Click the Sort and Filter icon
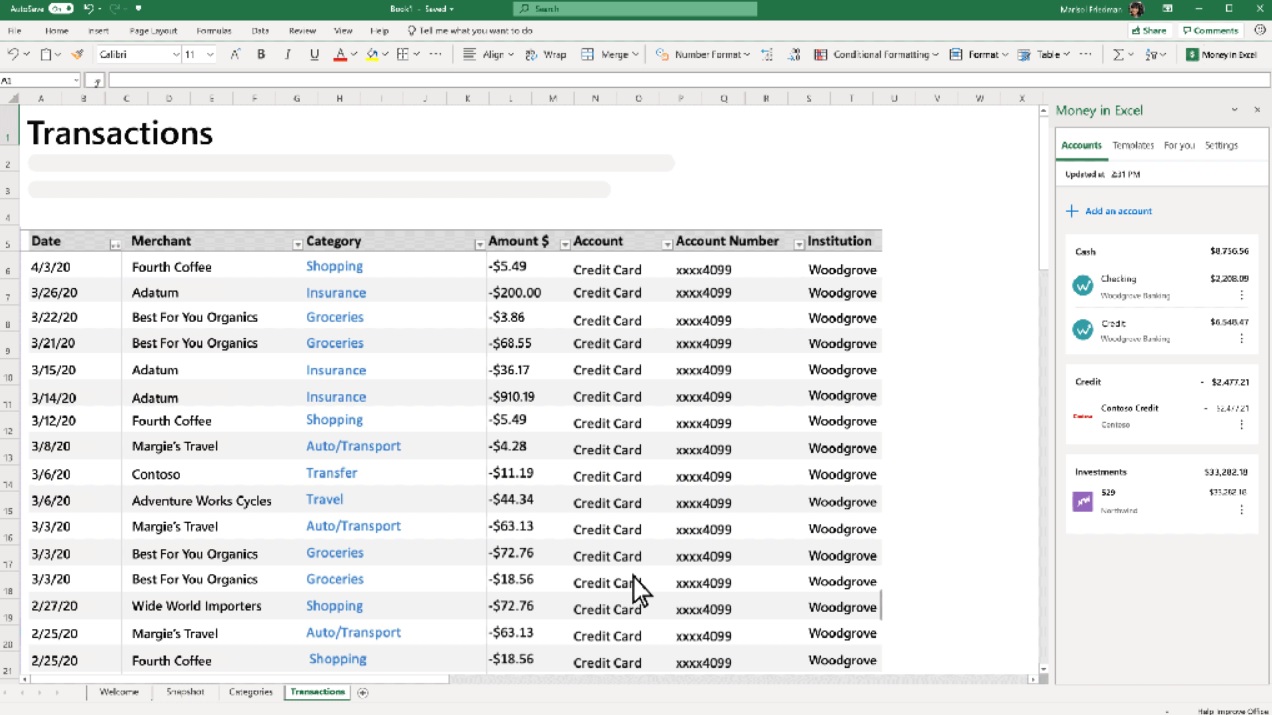 pyautogui.click(x=1152, y=54)
